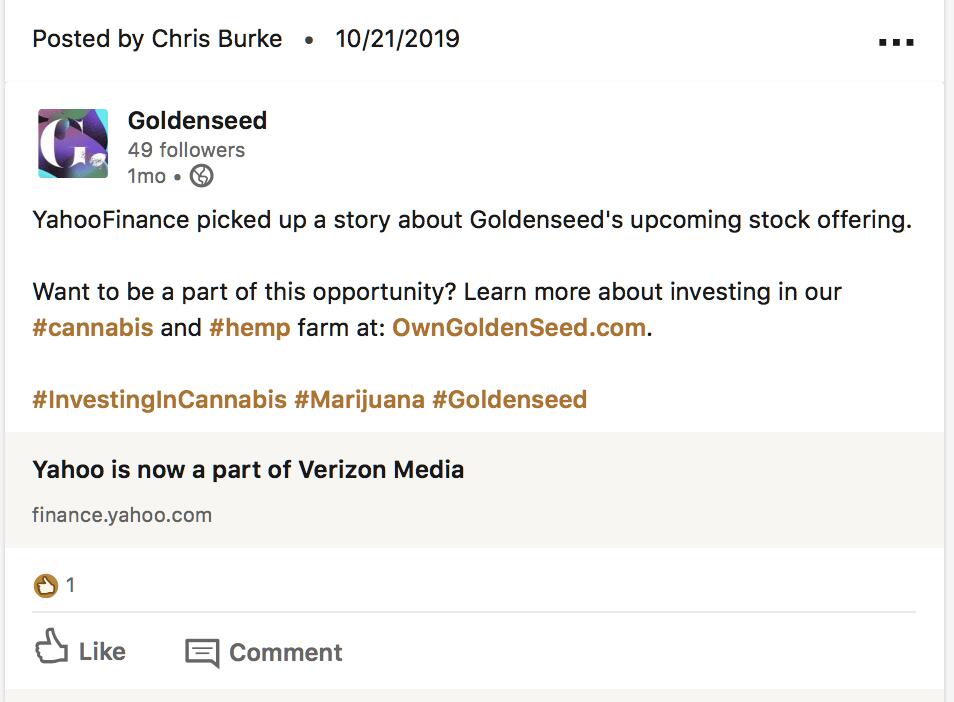Open the three-dots post options menu
Screen dimensions: 954x702
[896, 43]
